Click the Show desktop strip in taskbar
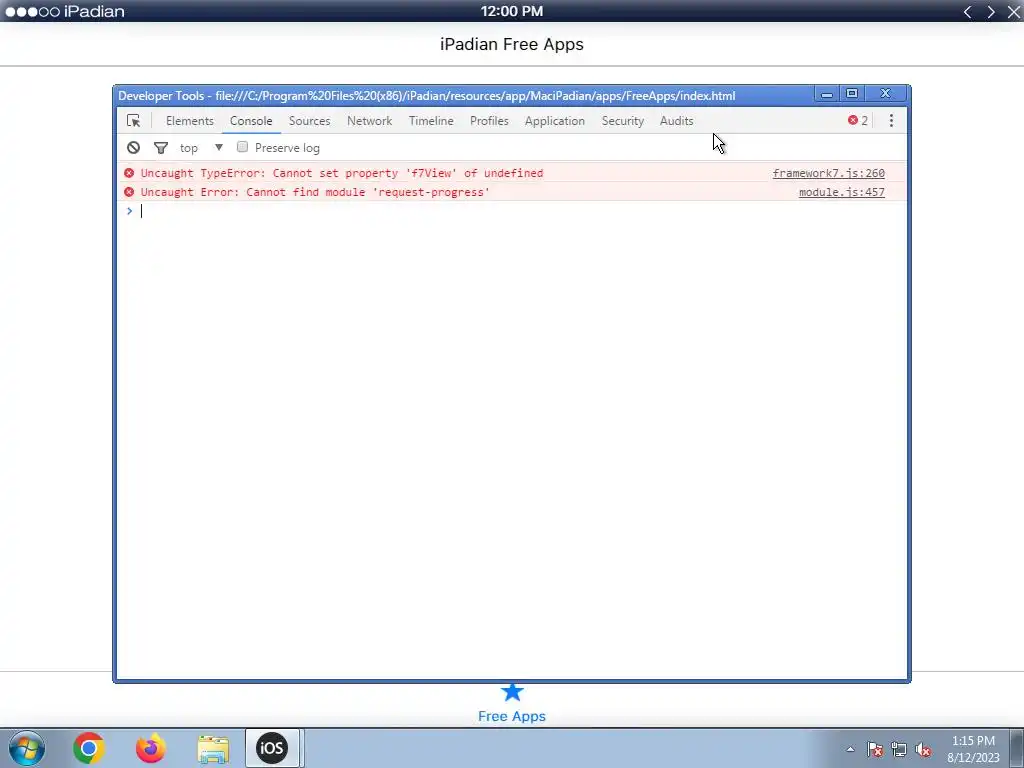The height and width of the screenshot is (768, 1024). [x=1017, y=748]
